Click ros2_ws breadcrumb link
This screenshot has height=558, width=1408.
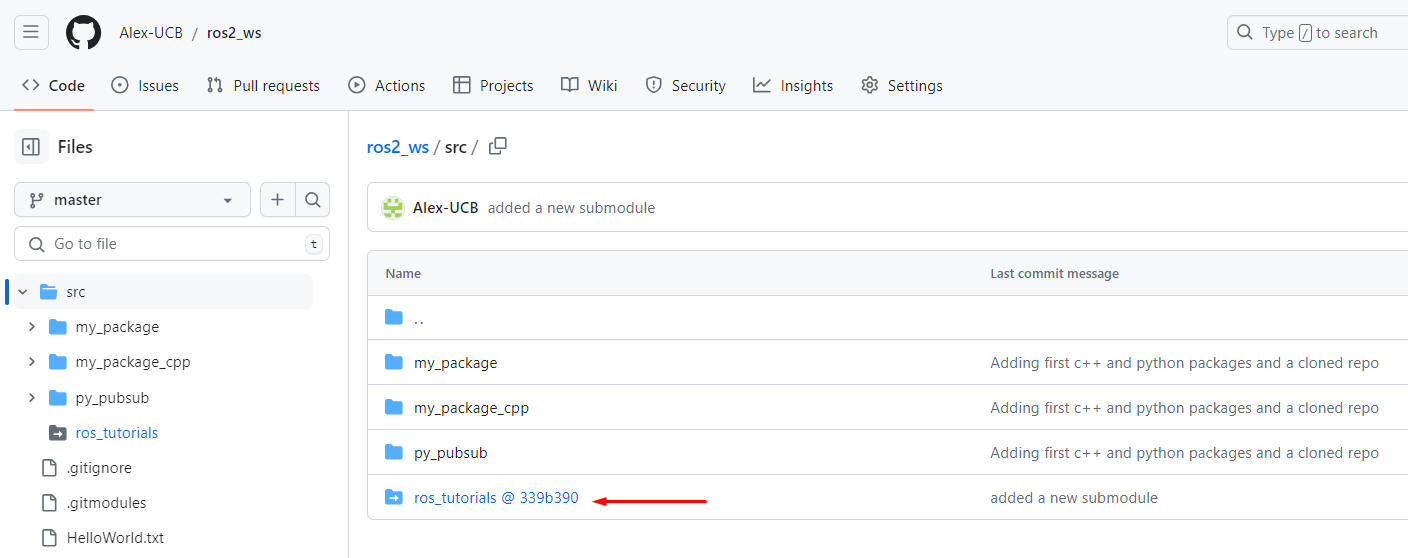pos(398,147)
